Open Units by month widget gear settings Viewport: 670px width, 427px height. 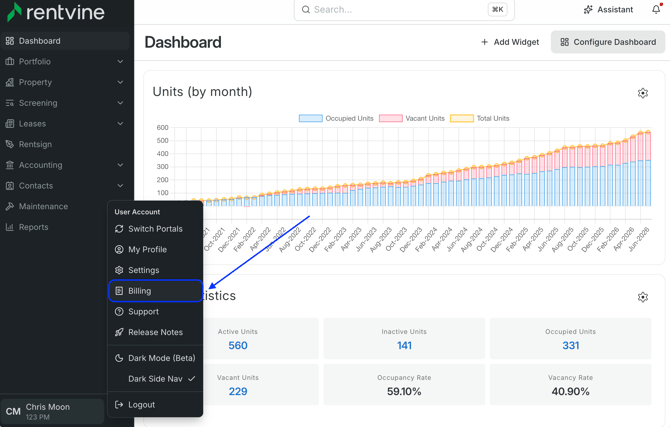(643, 93)
